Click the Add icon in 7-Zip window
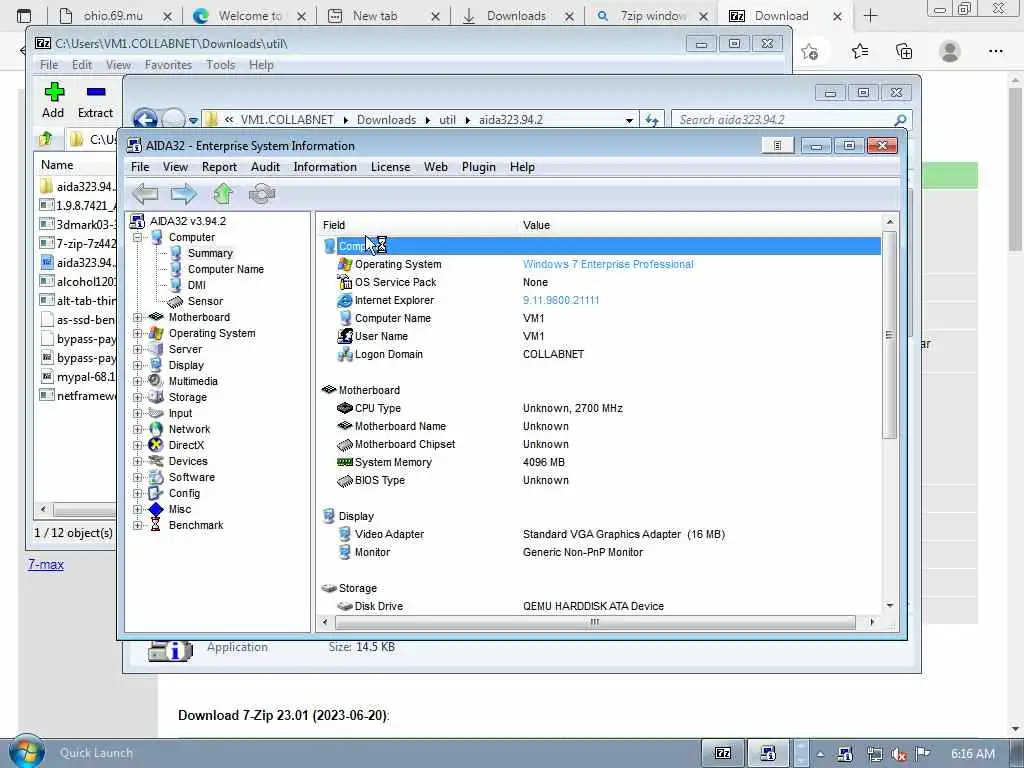The image size is (1024, 768). tap(54, 91)
